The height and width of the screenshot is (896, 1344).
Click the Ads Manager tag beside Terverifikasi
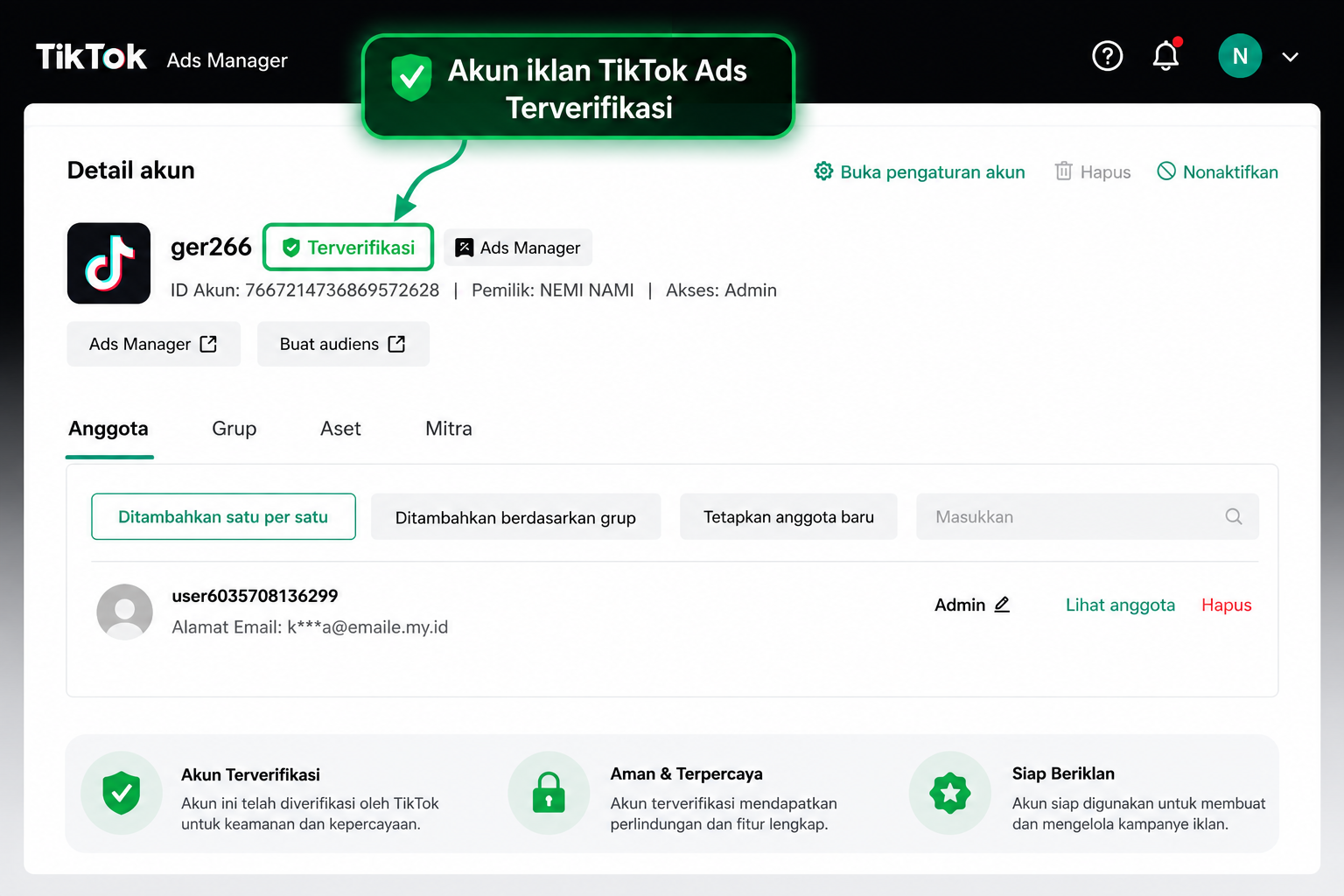pyautogui.click(x=518, y=248)
